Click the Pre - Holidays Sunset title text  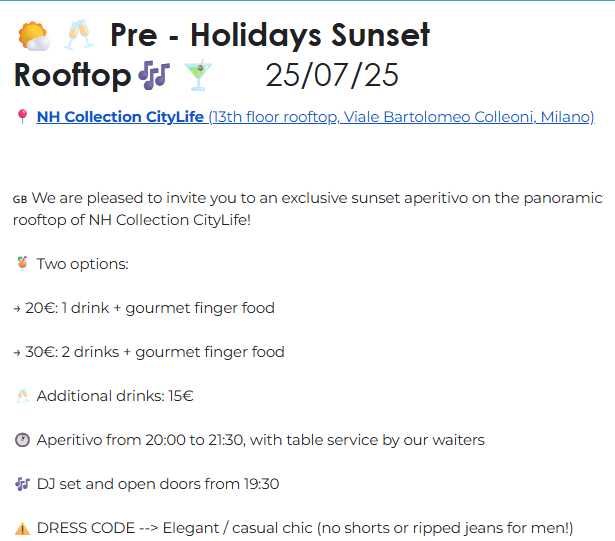pos(270,36)
